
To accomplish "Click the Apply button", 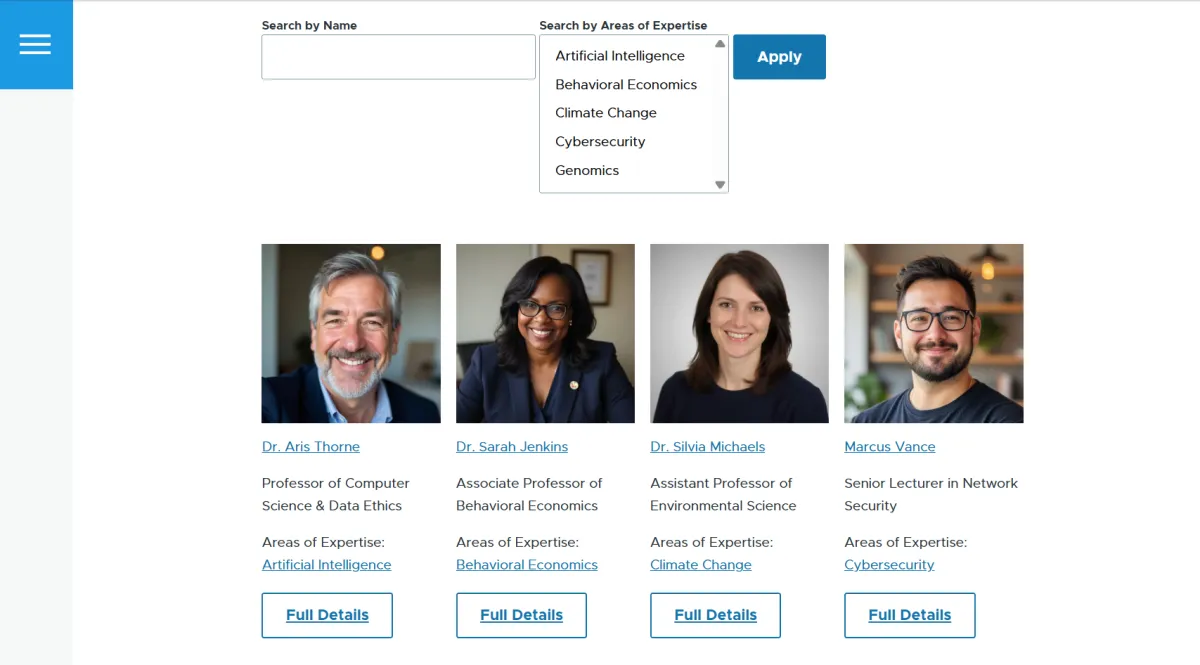I will click(x=779, y=57).
